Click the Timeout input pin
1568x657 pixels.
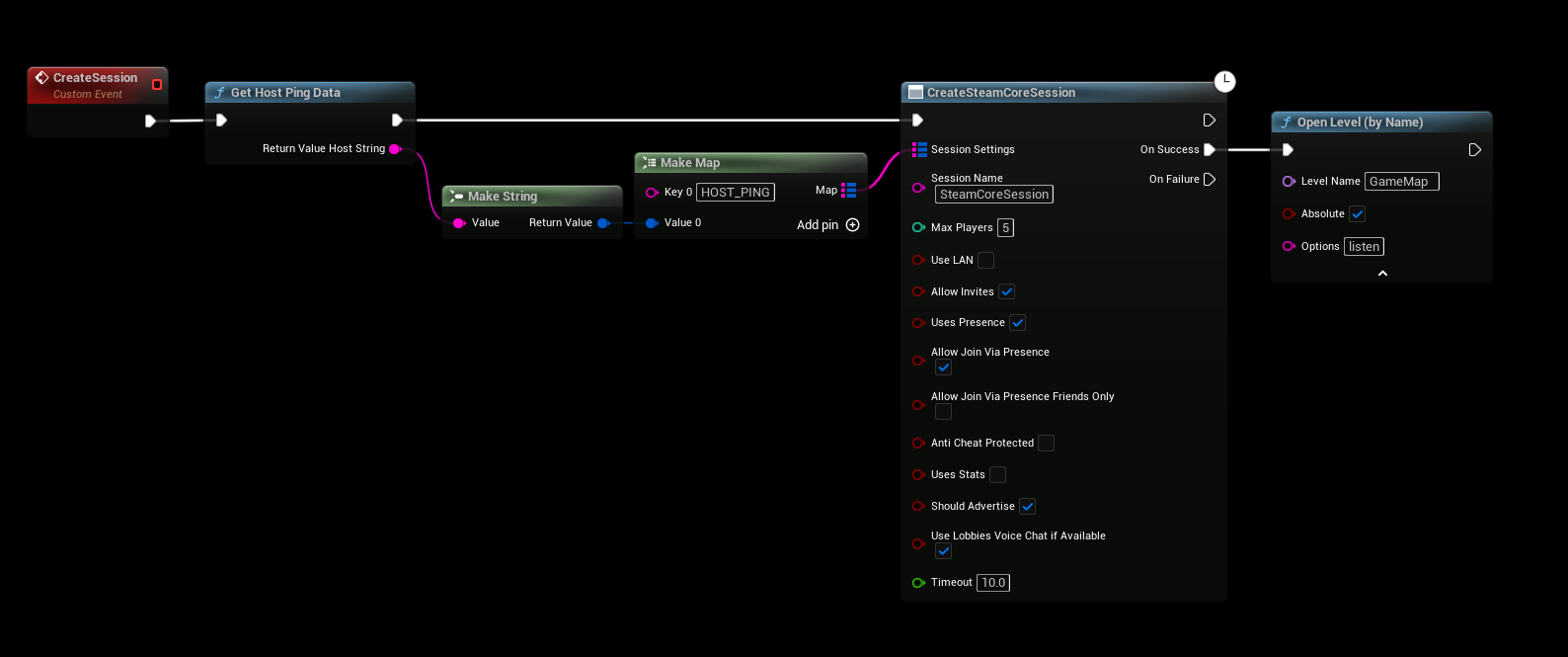(x=918, y=583)
